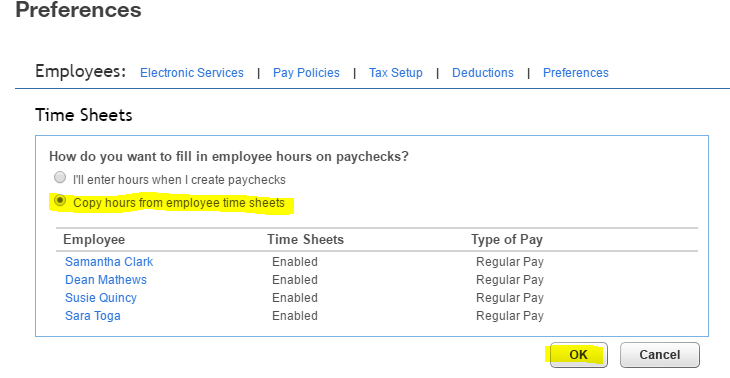This screenshot has width=730, height=378.
Task: Click the Preferences page title
Action: click(78, 10)
